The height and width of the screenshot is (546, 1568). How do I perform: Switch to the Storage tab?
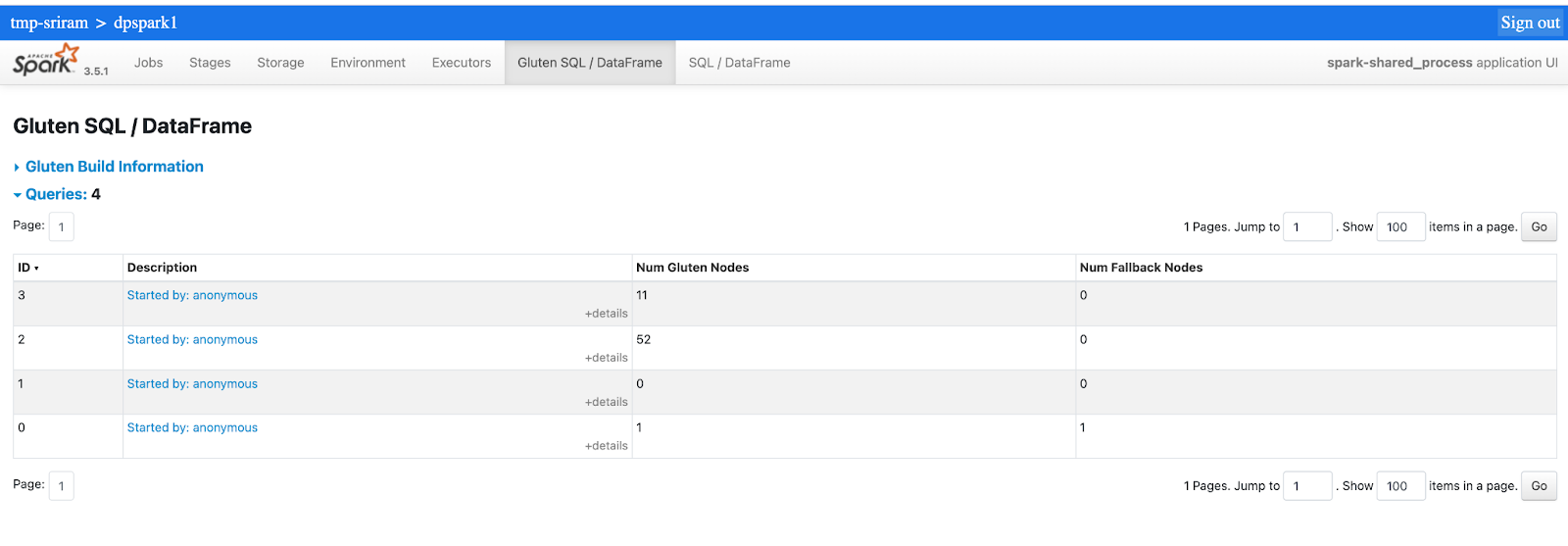coord(280,63)
